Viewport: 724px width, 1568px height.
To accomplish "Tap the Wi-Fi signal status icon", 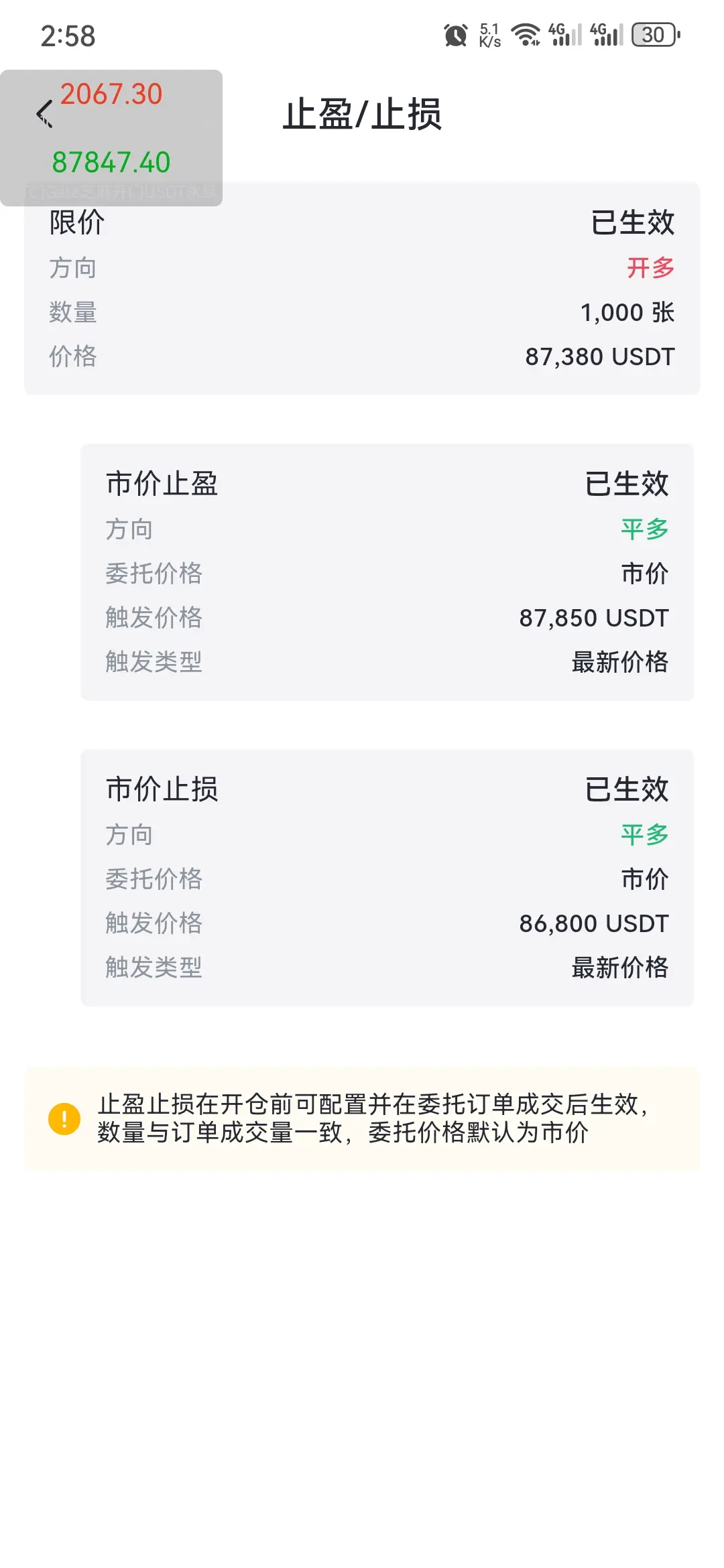I will 526,35.
